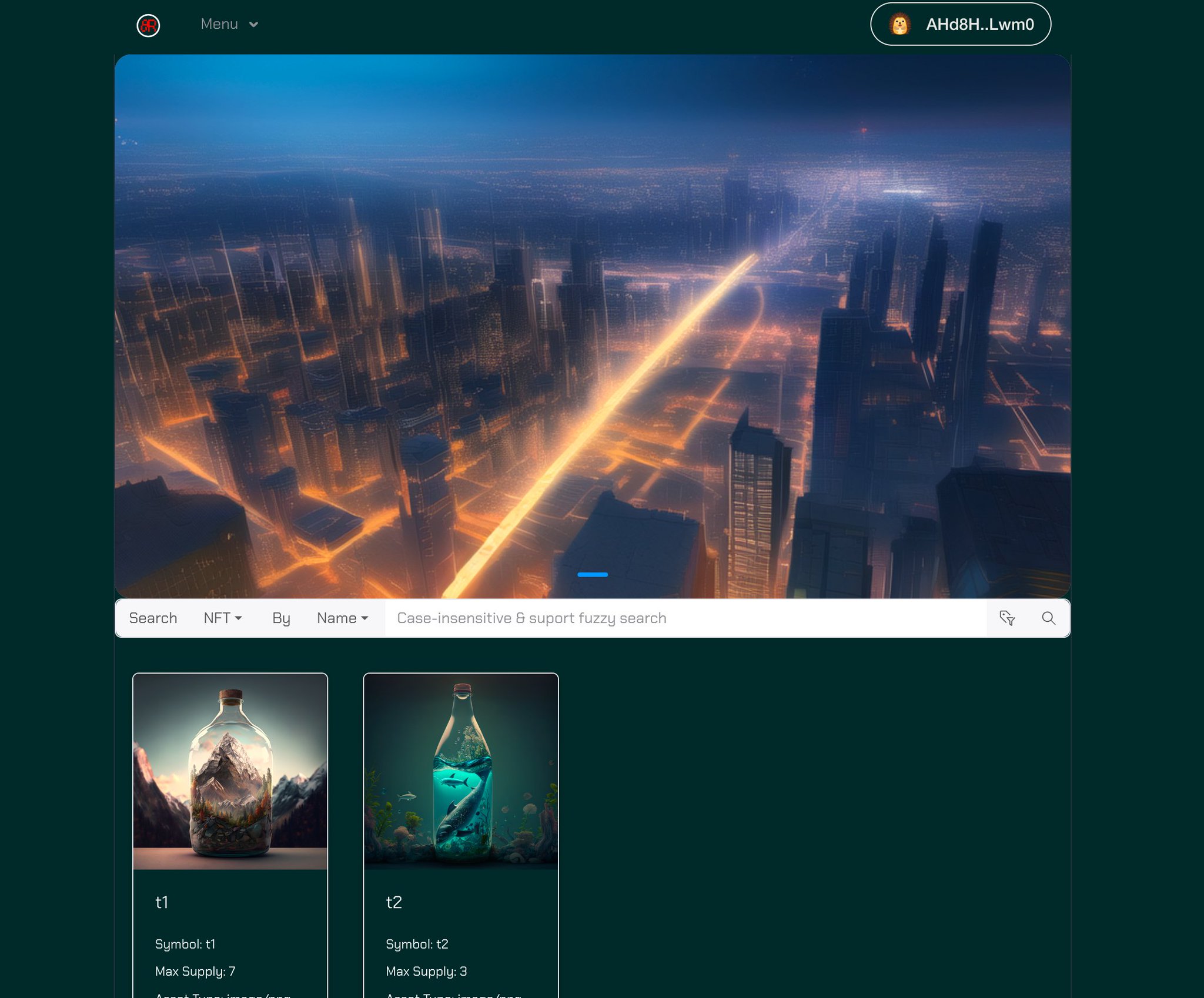This screenshot has width=1204, height=998.
Task: Click 'Symbol: t1' text on first card
Action: tap(185, 944)
